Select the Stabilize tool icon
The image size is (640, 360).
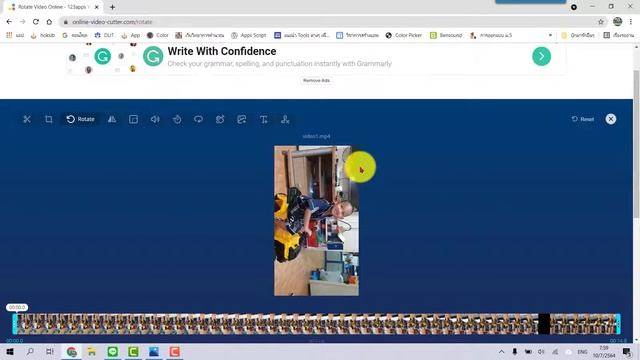tap(220, 119)
